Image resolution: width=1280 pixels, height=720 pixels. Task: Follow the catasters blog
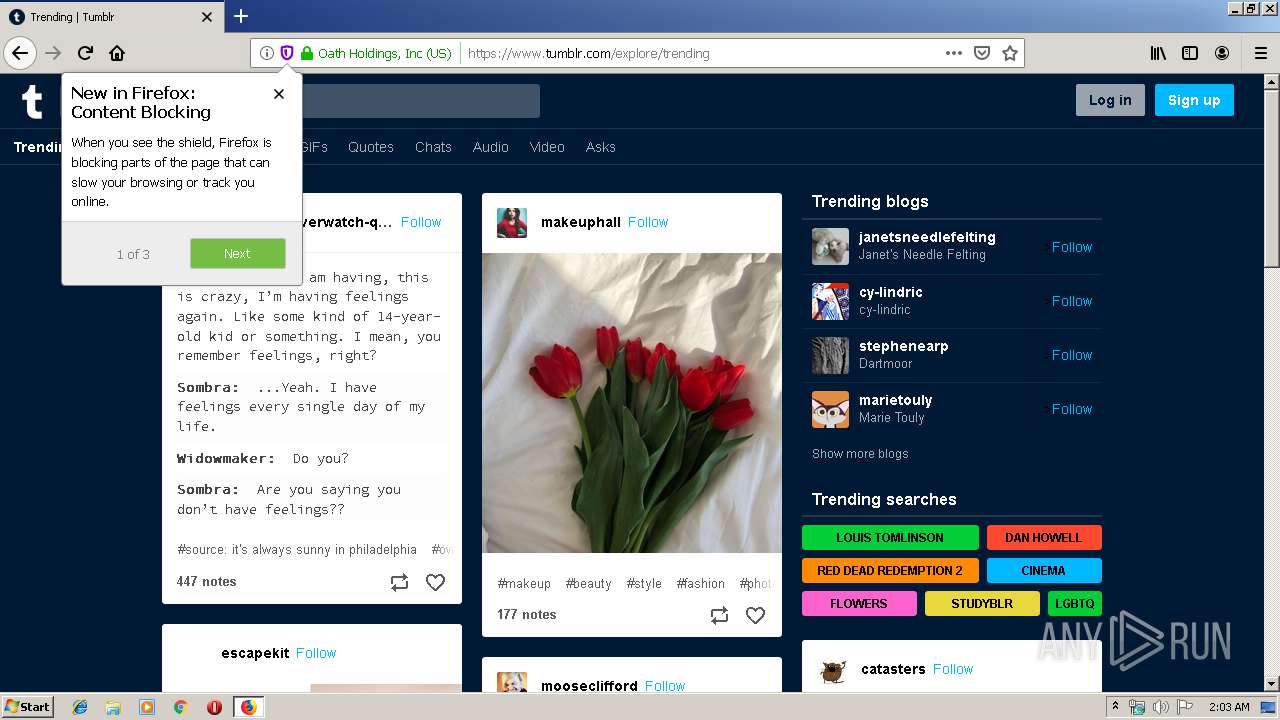tap(953, 669)
